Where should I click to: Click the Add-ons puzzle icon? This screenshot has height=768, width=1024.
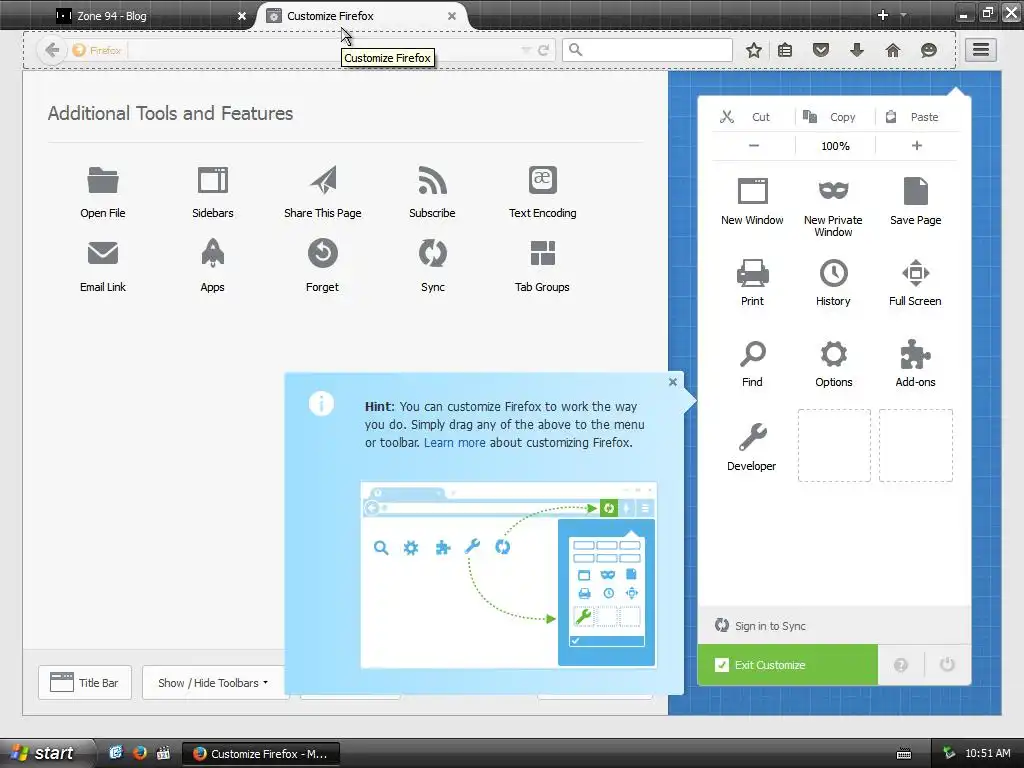point(916,355)
